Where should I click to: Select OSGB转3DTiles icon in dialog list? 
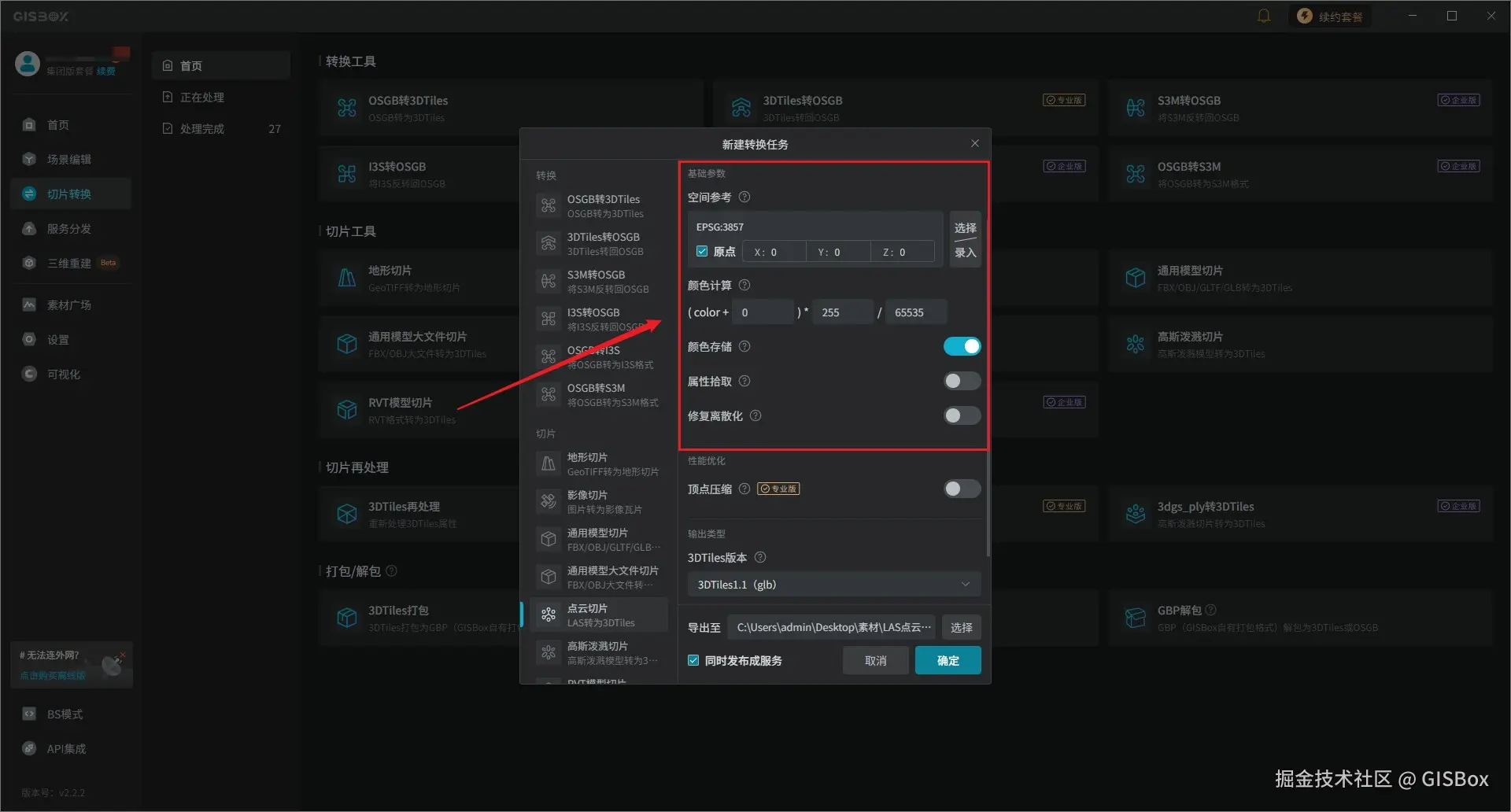[549, 205]
